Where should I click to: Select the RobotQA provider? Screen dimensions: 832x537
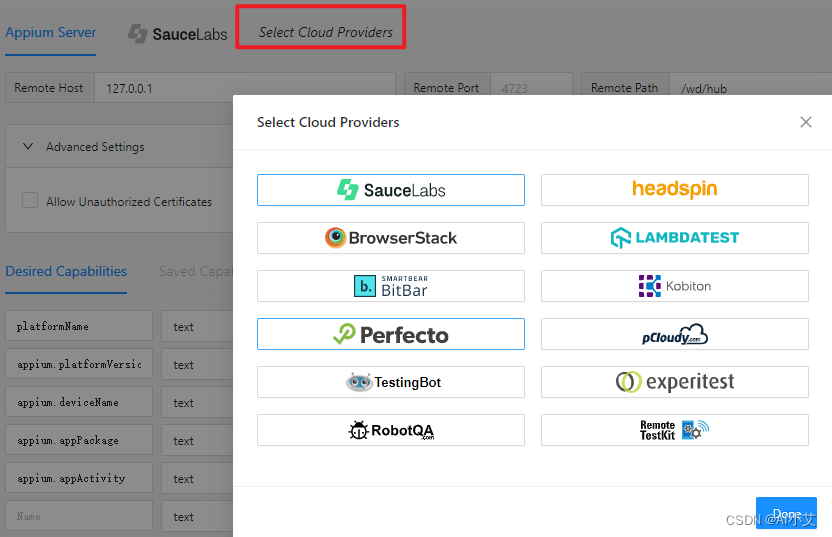(391, 430)
